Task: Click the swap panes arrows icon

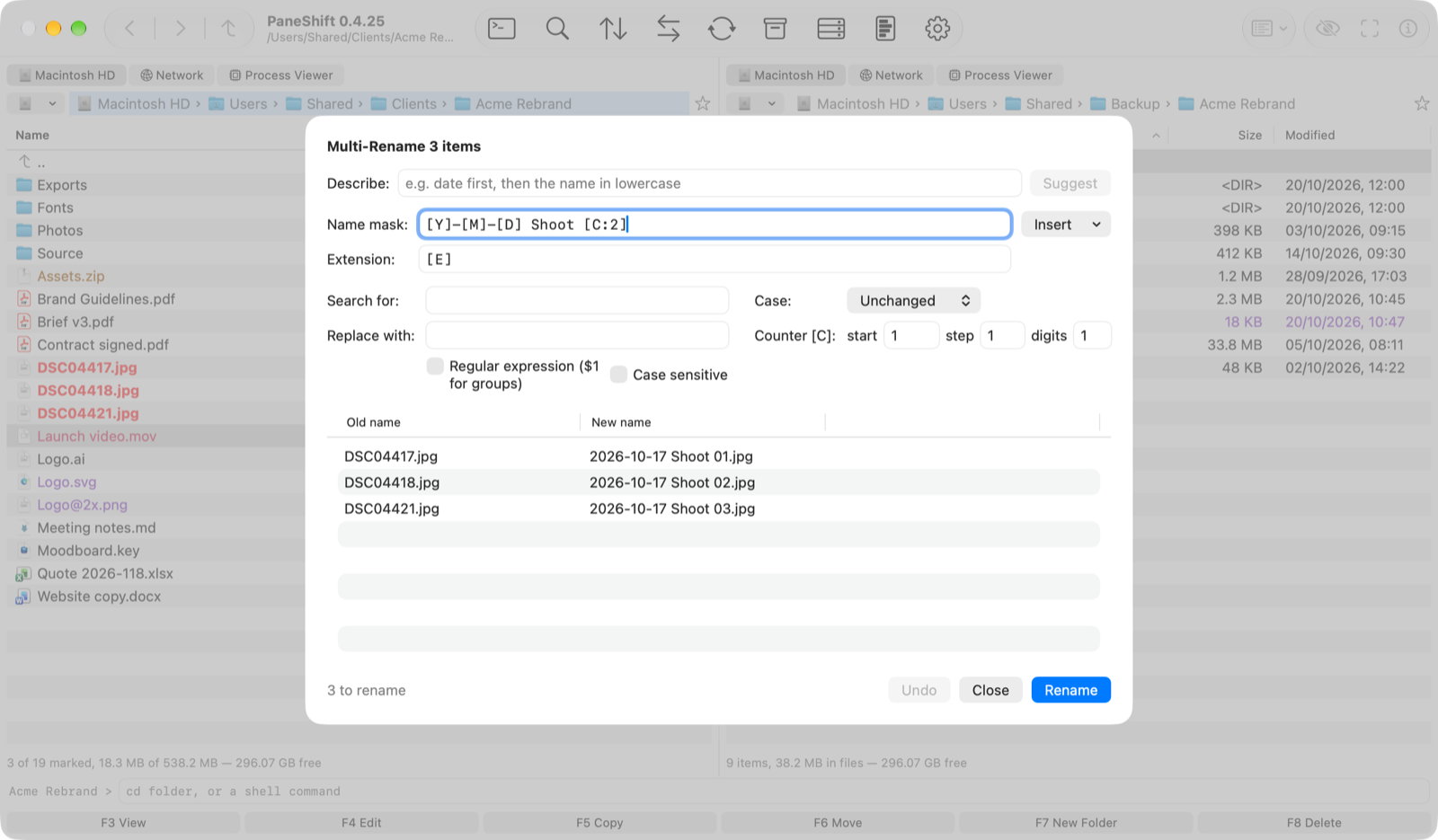Action: pyautogui.click(x=668, y=29)
